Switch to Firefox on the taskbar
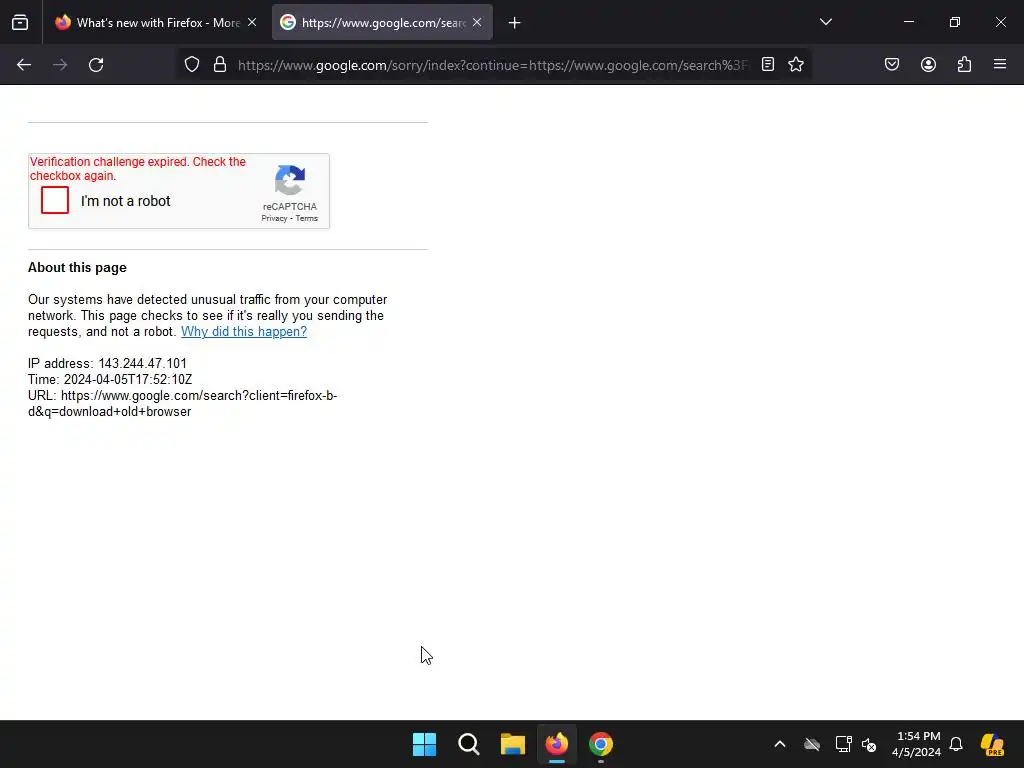This screenshot has width=1024, height=768. click(557, 744)
